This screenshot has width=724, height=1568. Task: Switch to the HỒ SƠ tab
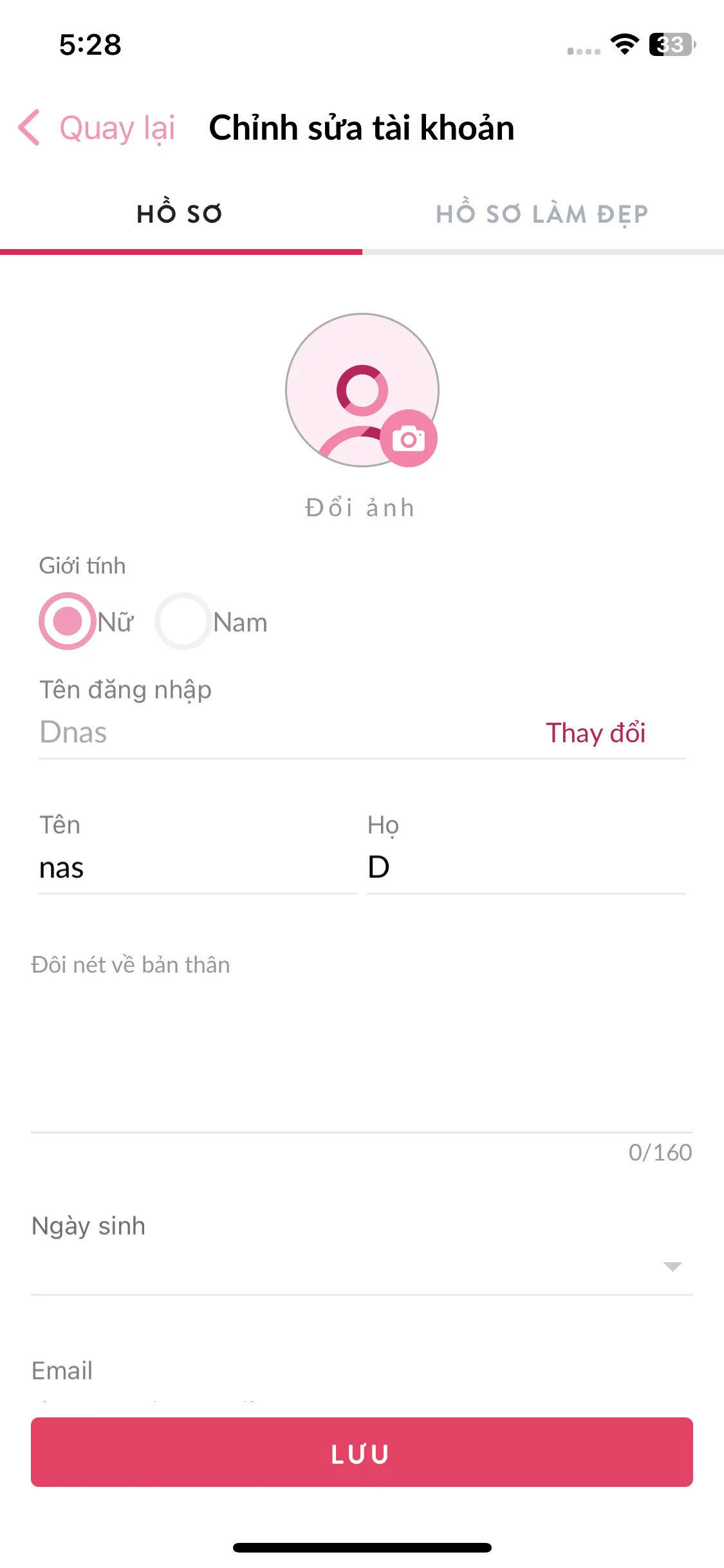[x=181, y=214]
